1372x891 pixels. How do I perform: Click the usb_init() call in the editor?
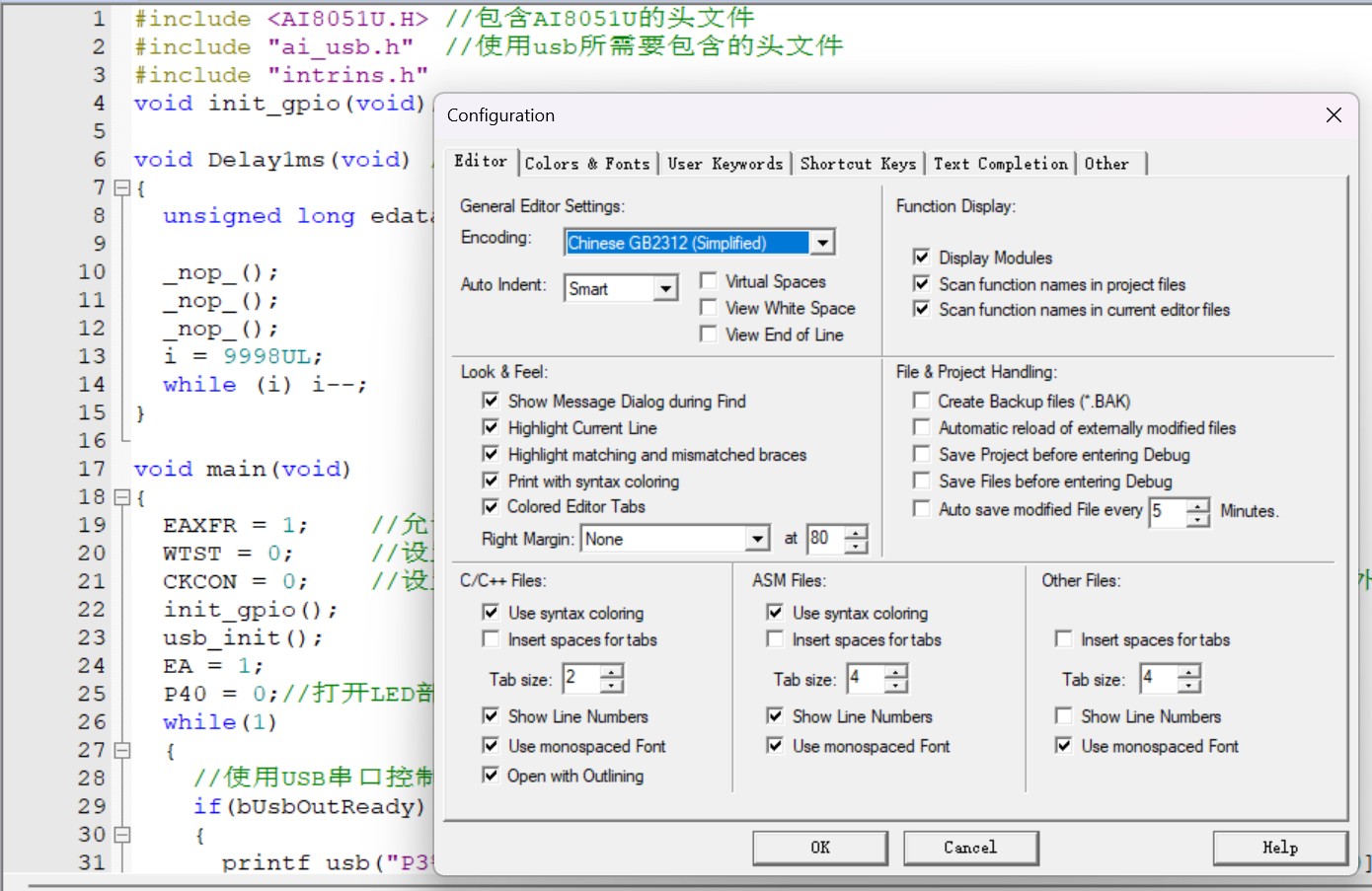click(x=243, y=638)
